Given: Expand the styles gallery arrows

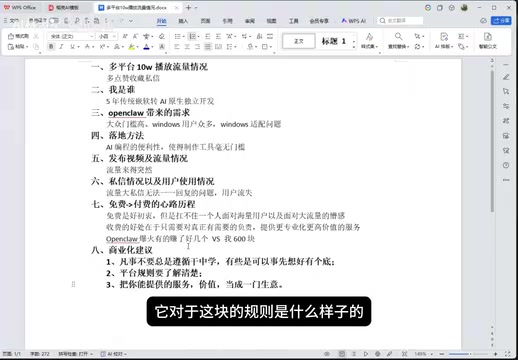Looking at the screenshot, I should [x=354, y=41].
